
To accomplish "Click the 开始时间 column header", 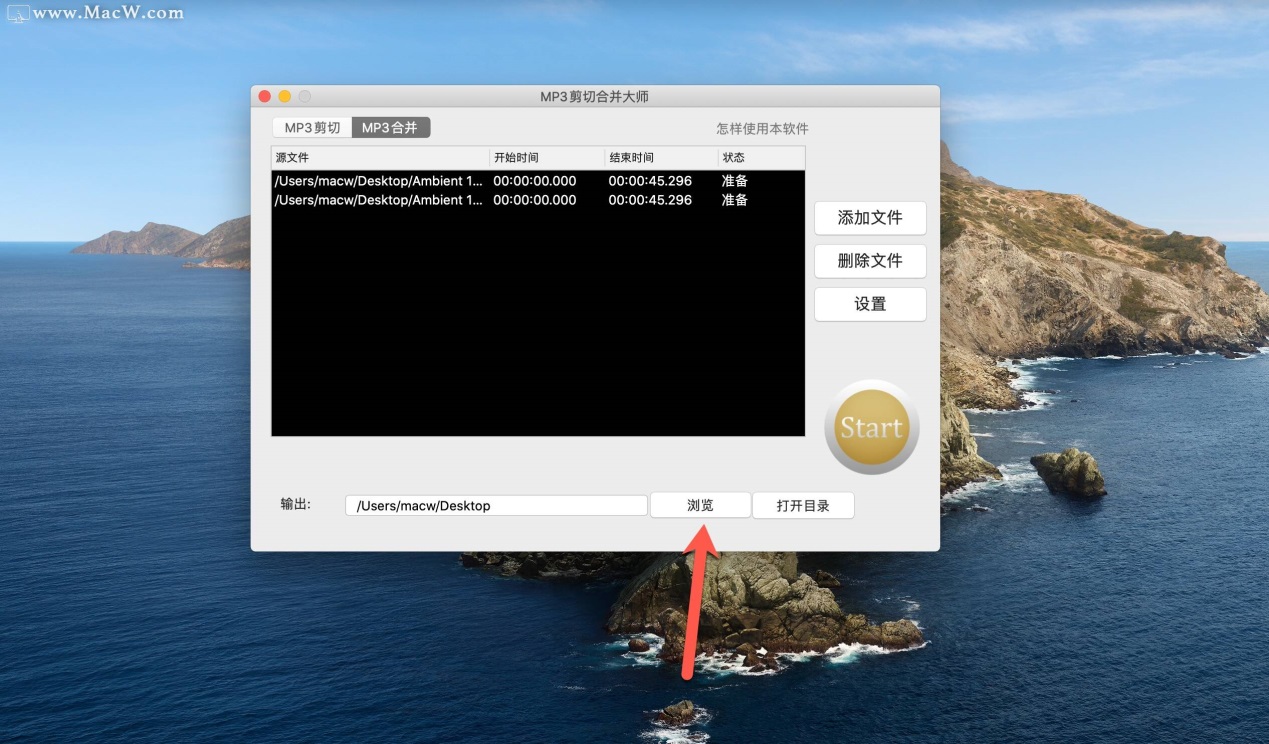I will point(546,158).
